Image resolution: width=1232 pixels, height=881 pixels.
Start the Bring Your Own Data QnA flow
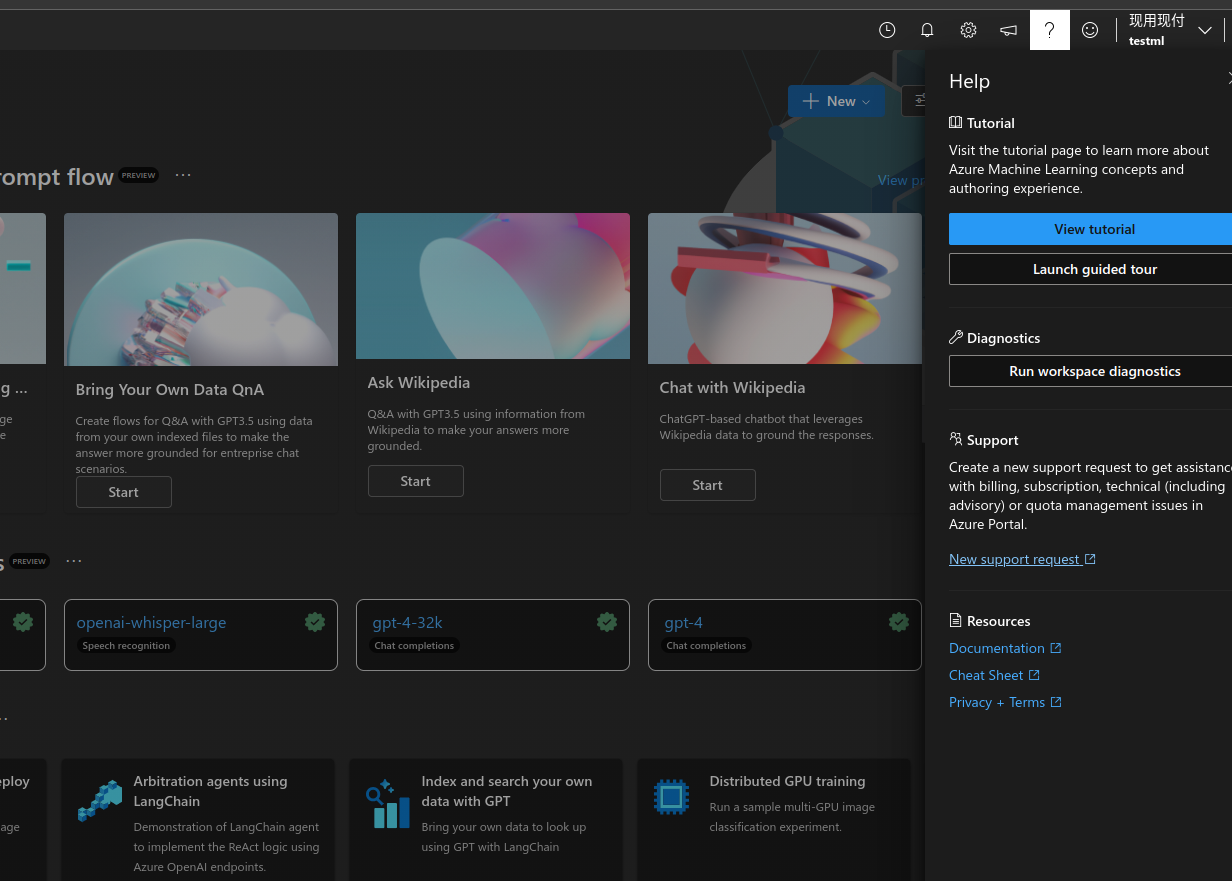pos(124,492)
